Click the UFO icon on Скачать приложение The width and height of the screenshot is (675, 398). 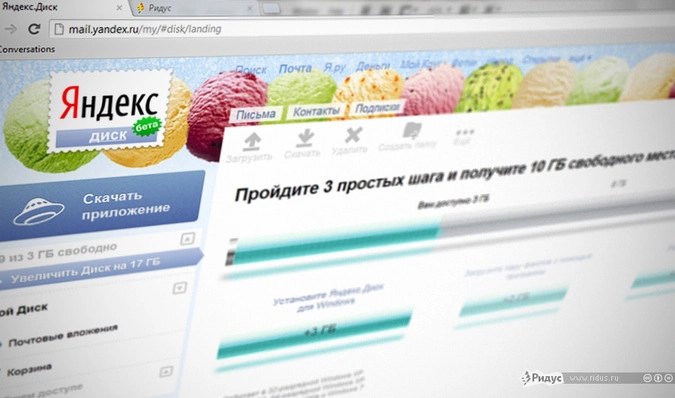(x=38, y=210)
